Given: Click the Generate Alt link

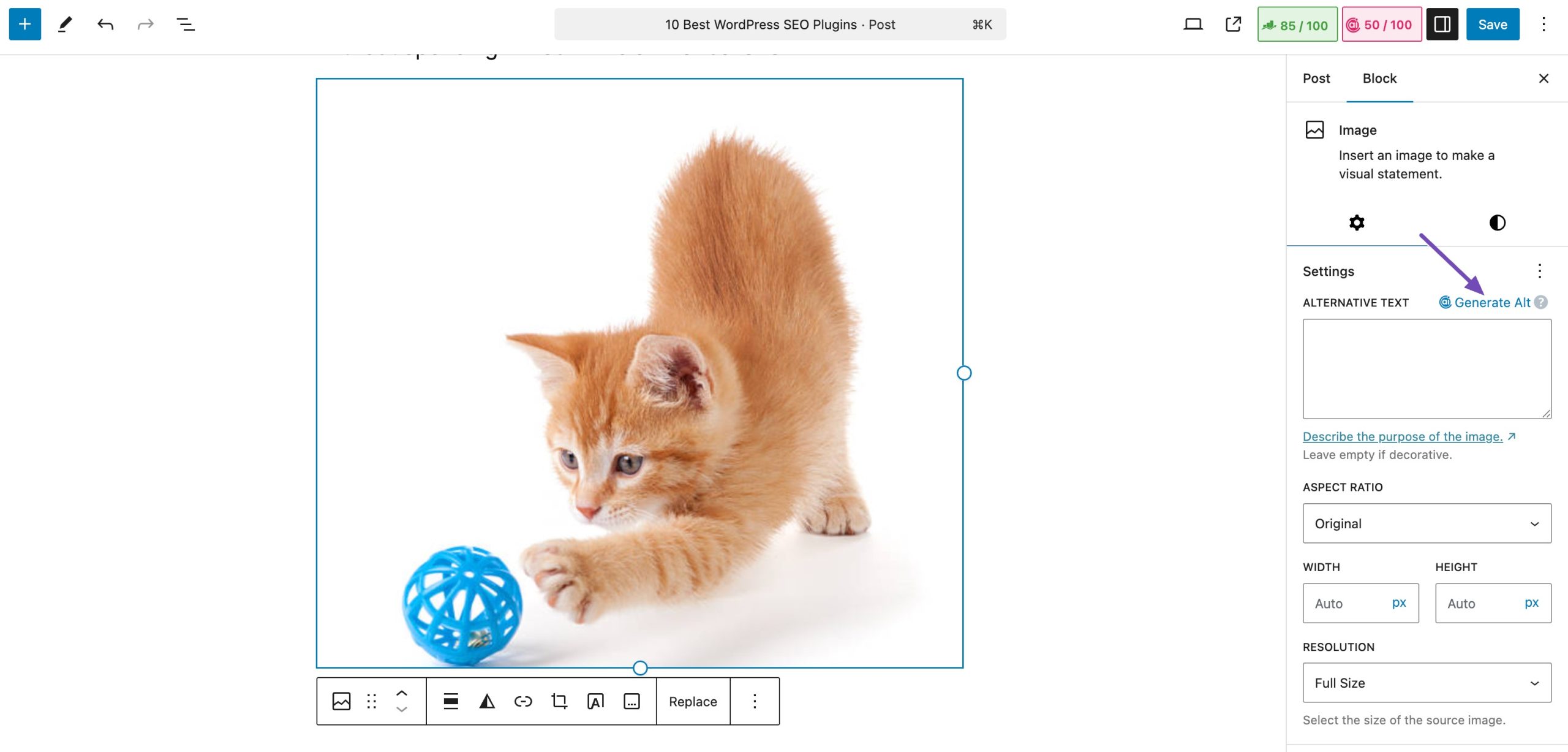Looking at the screenshot, I should tap(1491, 302).
